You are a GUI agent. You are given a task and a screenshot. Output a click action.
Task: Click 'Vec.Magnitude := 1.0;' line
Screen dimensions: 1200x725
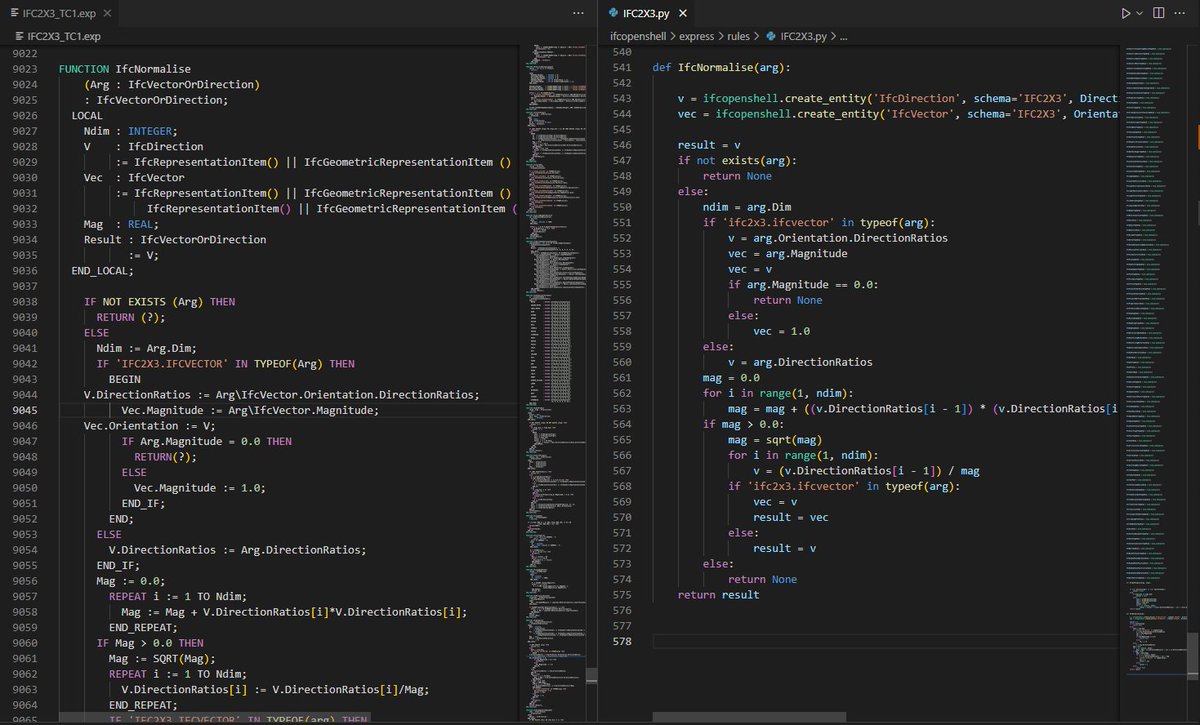(x=199, y=487)
